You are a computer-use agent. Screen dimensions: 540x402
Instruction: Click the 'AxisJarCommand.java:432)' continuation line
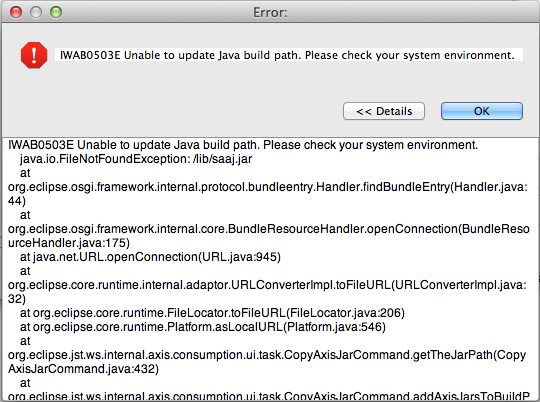[x=83, y=369]
